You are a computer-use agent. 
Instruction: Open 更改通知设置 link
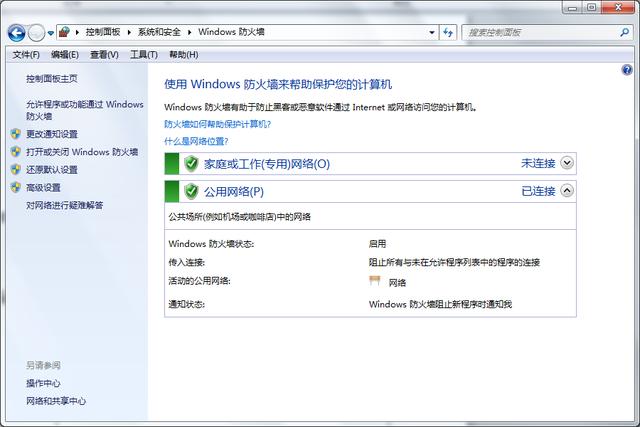[x=52, y=134]
